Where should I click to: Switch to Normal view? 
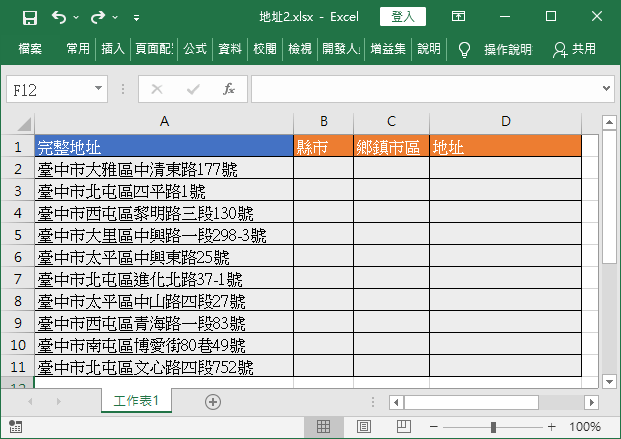tap(323, 426)
